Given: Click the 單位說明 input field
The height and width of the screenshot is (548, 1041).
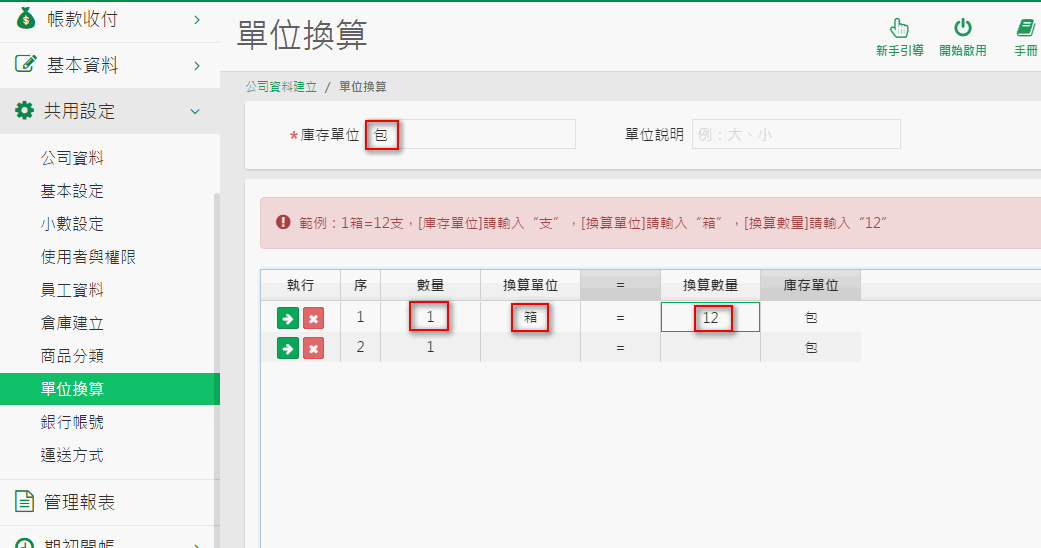Looking at the screenshot, I should [796, 135].
